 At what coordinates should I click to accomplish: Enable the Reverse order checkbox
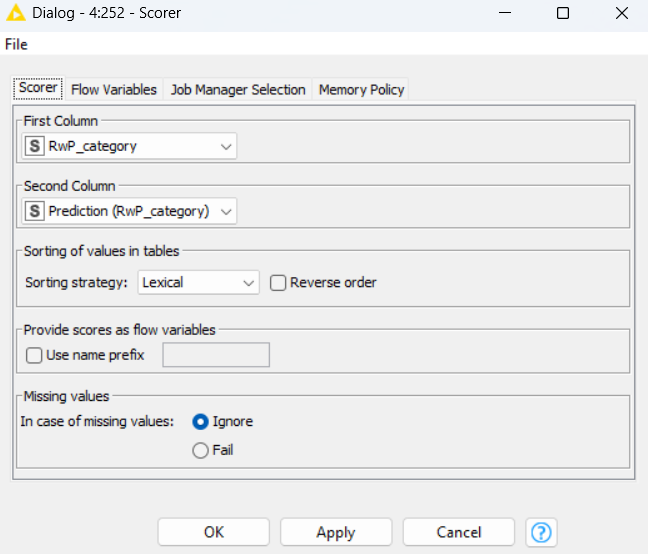278,283
